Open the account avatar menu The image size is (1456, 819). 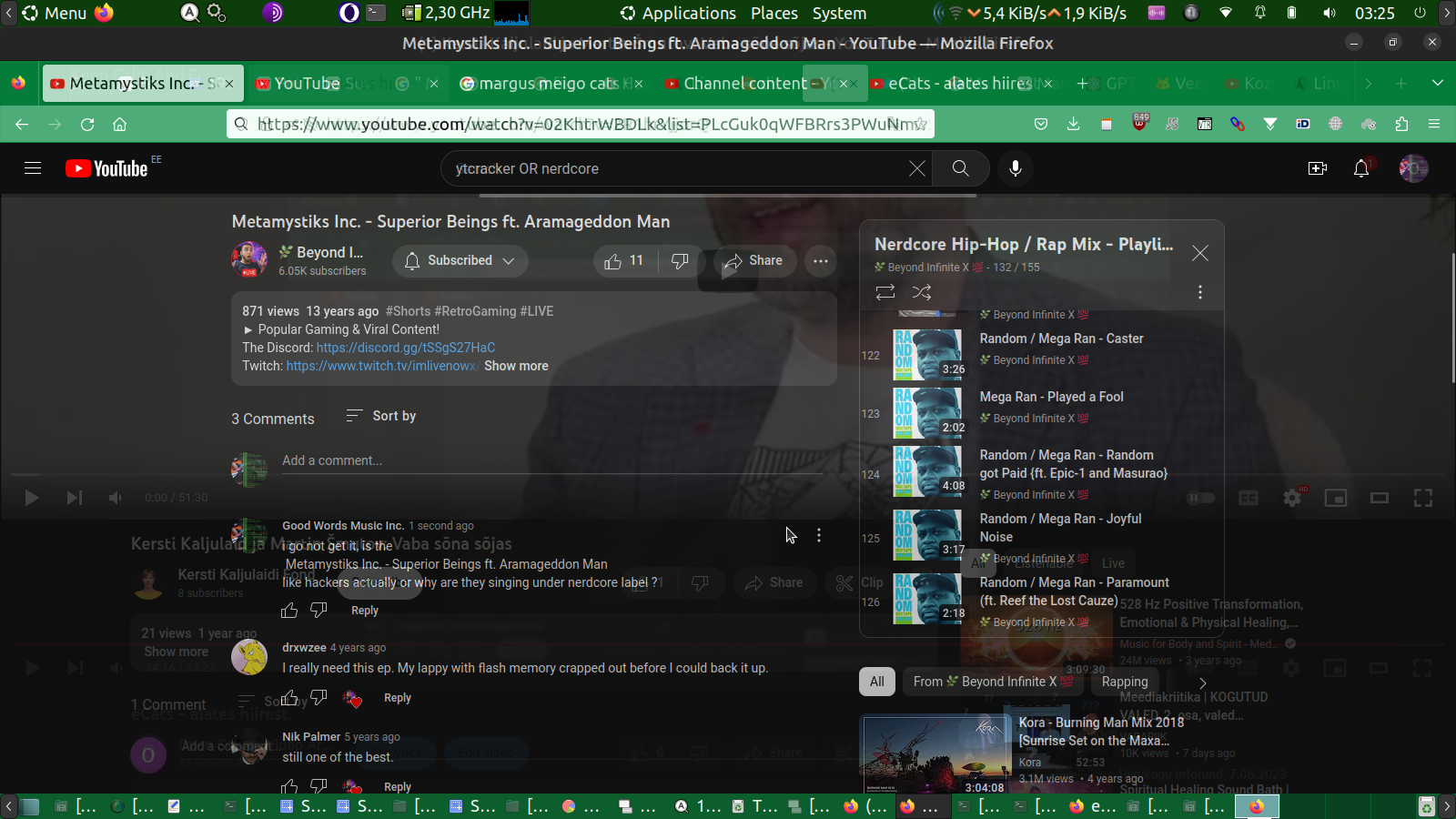(1413, 168)
